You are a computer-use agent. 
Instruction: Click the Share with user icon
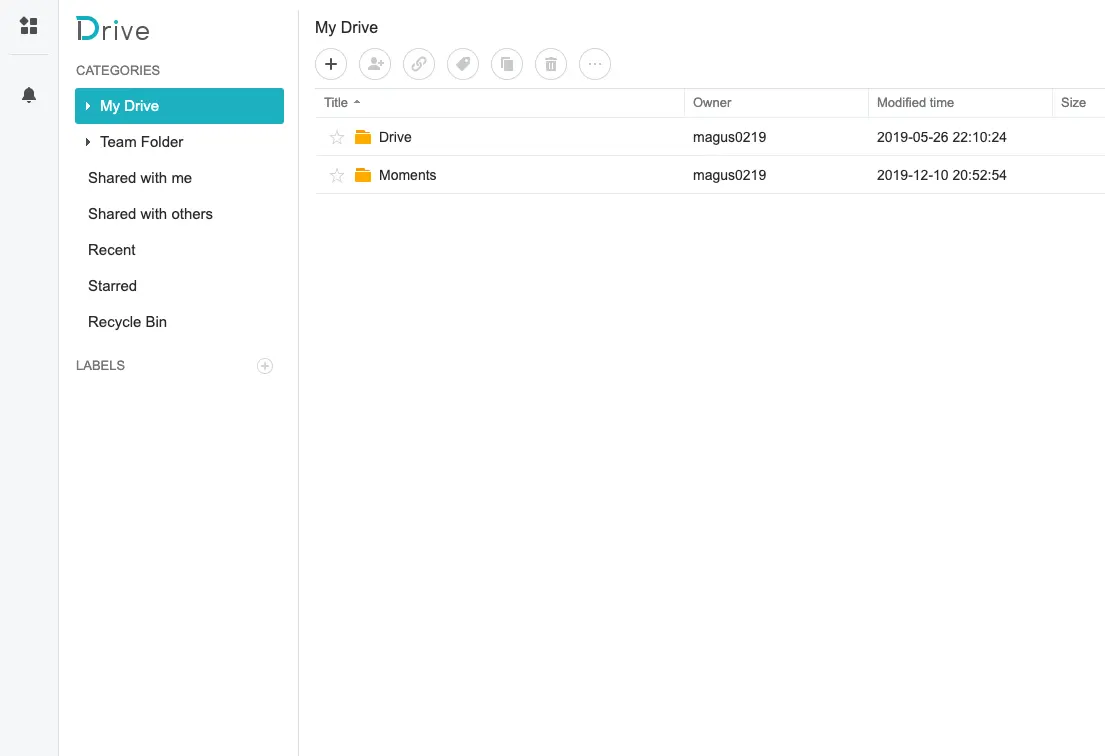coord(375,64)
